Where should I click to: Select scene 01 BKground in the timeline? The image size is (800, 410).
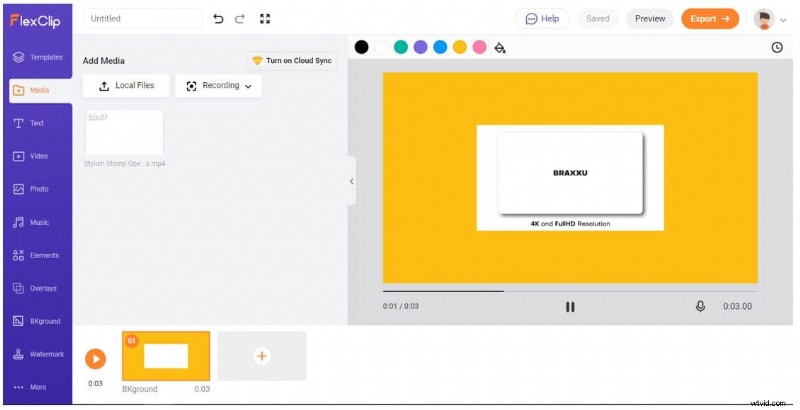(x=166, y=356)
